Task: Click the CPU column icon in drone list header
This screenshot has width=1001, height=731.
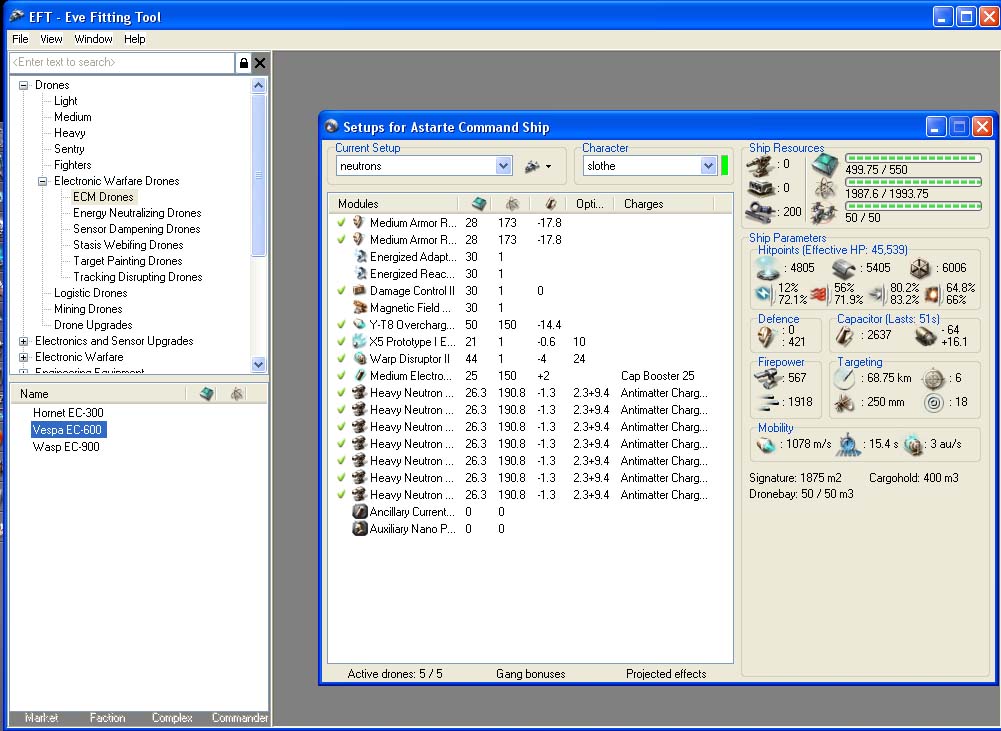Action: [x=206, y=394]
